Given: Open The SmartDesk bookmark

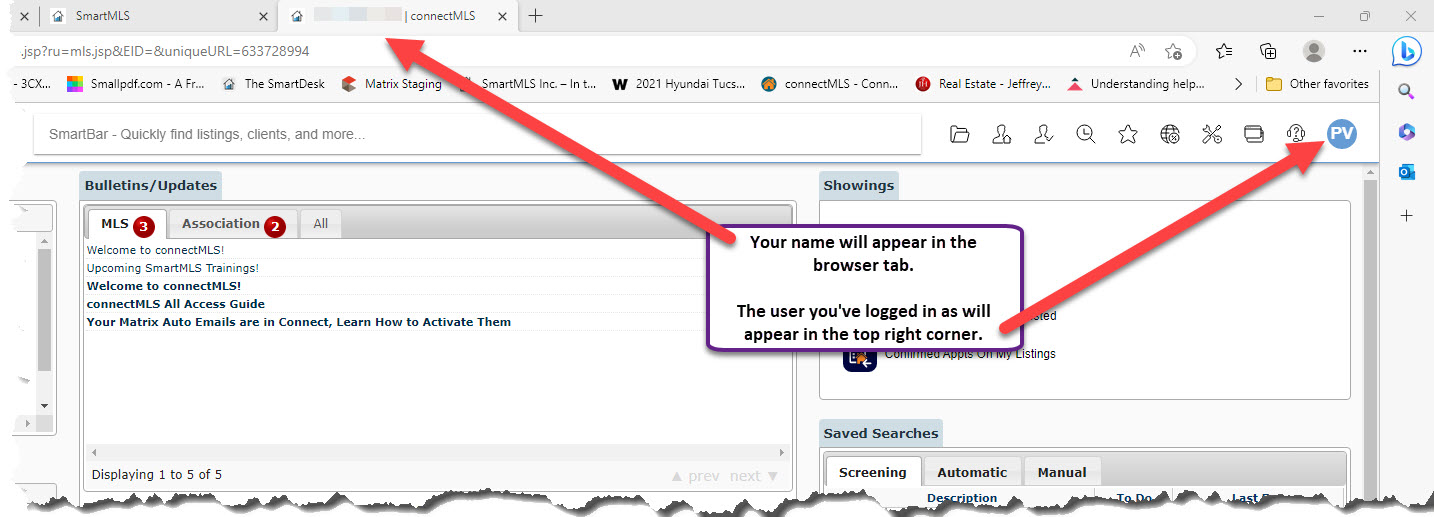Looking at the screenshot, I should pyautogui.click(x=273, y=84).
